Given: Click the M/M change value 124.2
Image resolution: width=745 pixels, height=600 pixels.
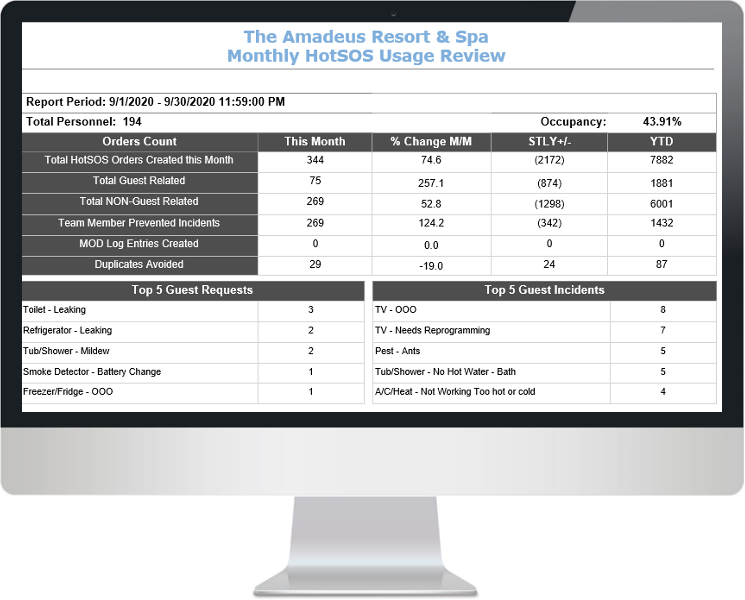Looking at the screenshot, I should point(431,223).
